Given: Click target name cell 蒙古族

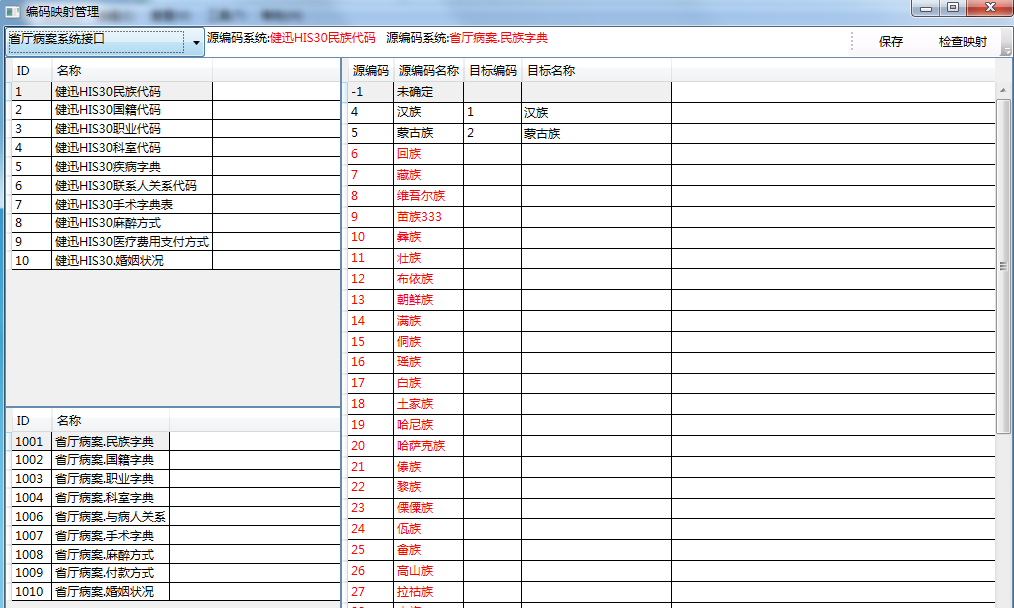Looking at the screenshot, I should coord(596,133).
